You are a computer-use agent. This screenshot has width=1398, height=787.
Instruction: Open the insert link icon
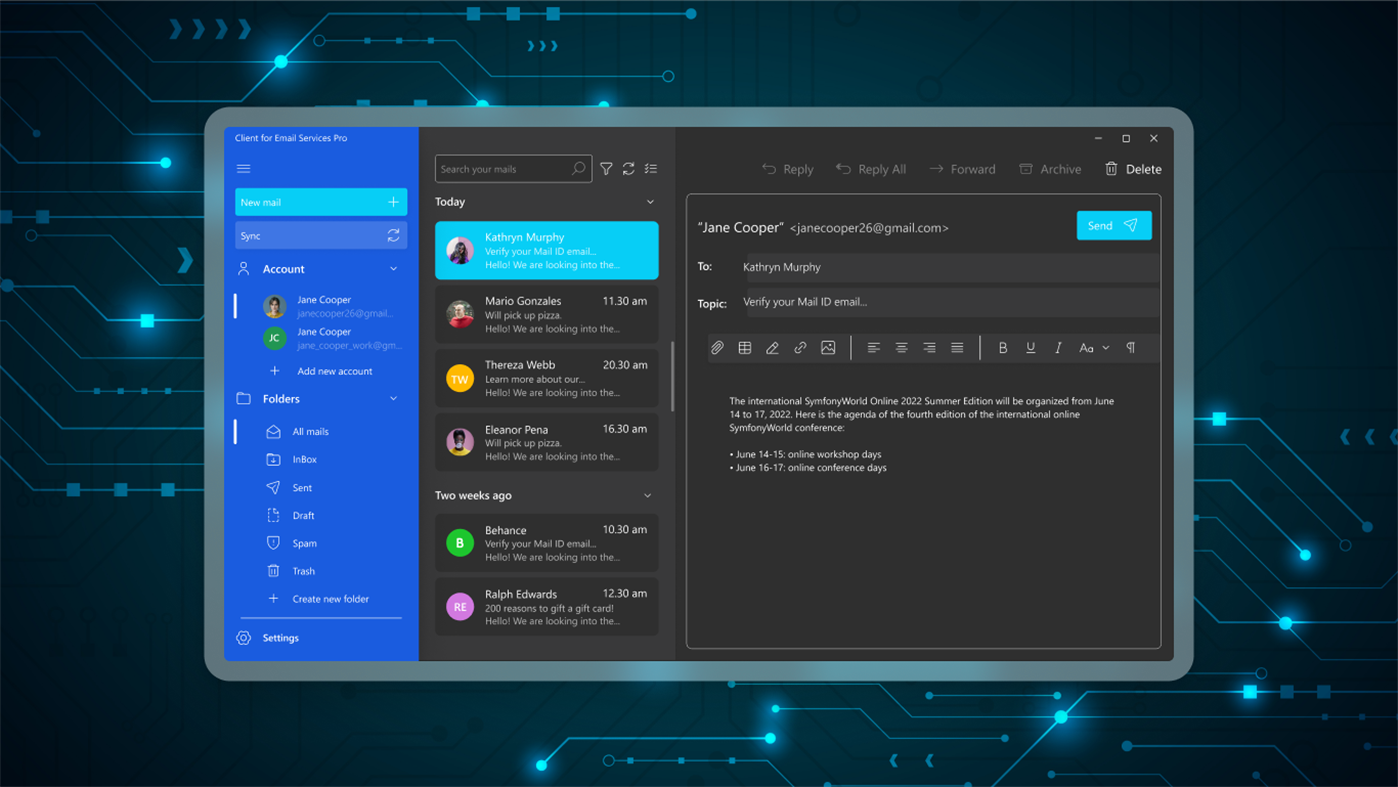[x=800, y=347]
